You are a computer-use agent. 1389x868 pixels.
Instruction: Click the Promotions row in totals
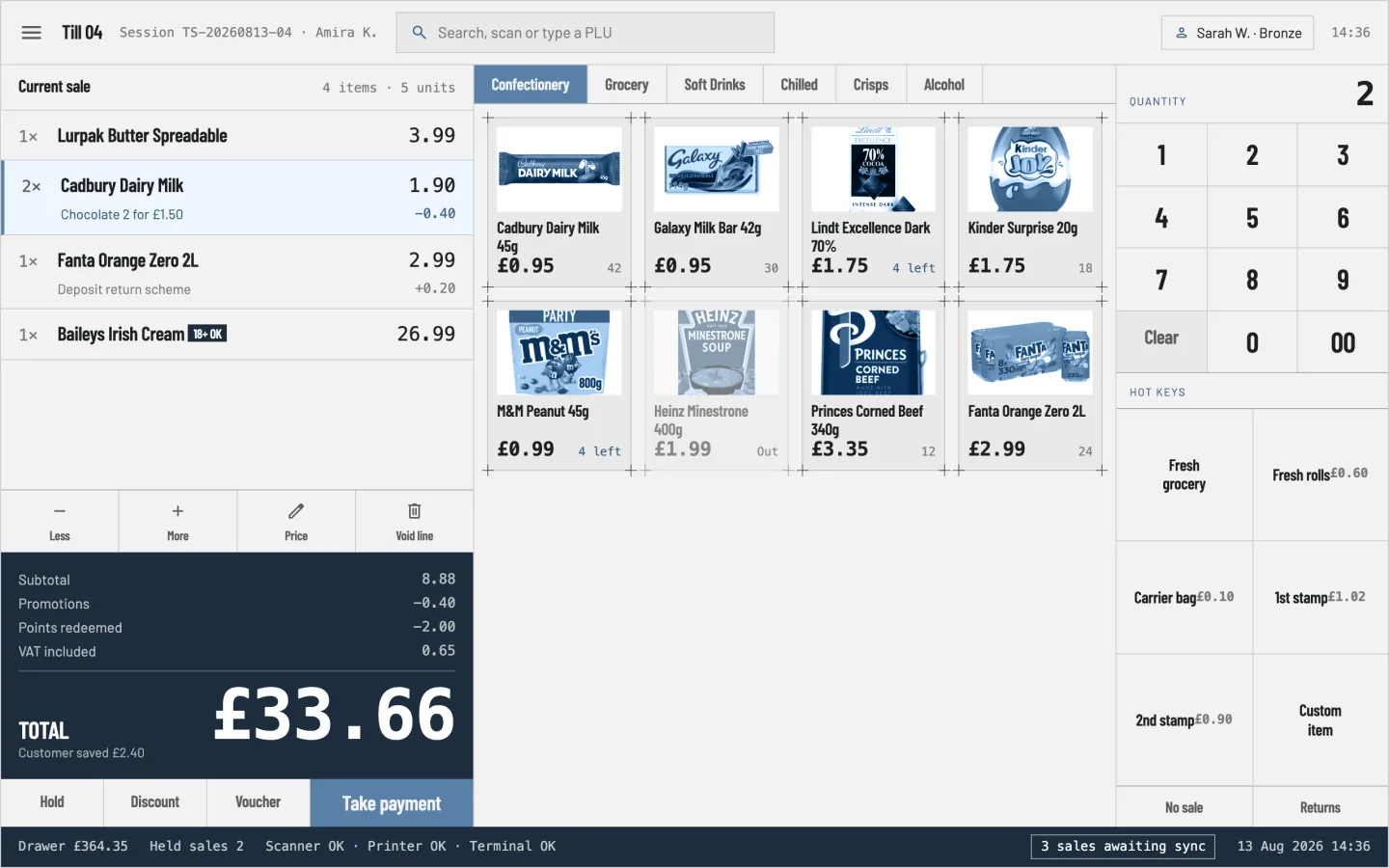(x=236, y=603)
